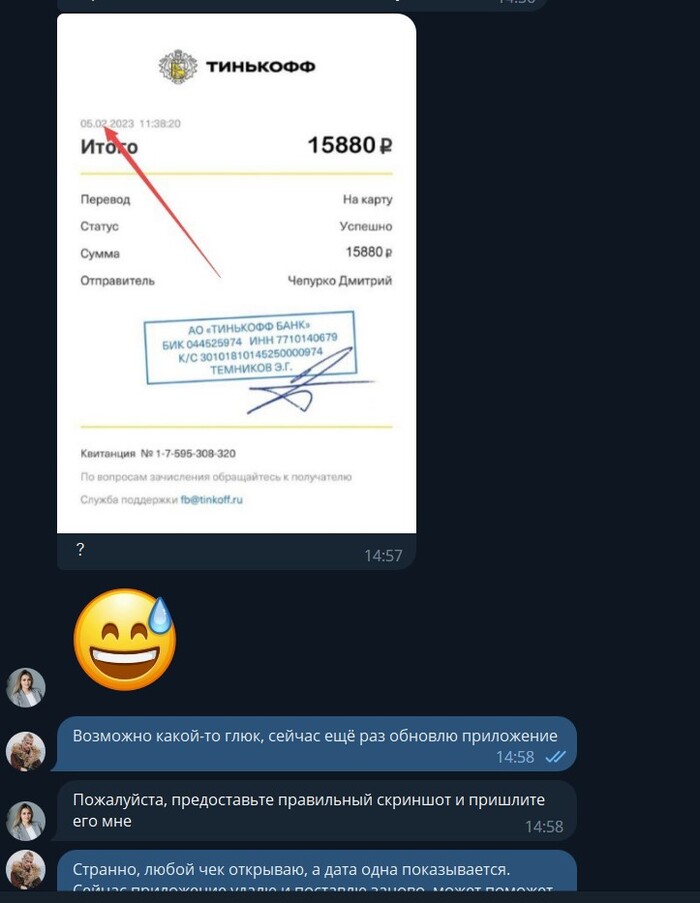The image size is (700, 903).
Task: Open the fb@tinkoff.ru support link
Action: click(212, 499)
